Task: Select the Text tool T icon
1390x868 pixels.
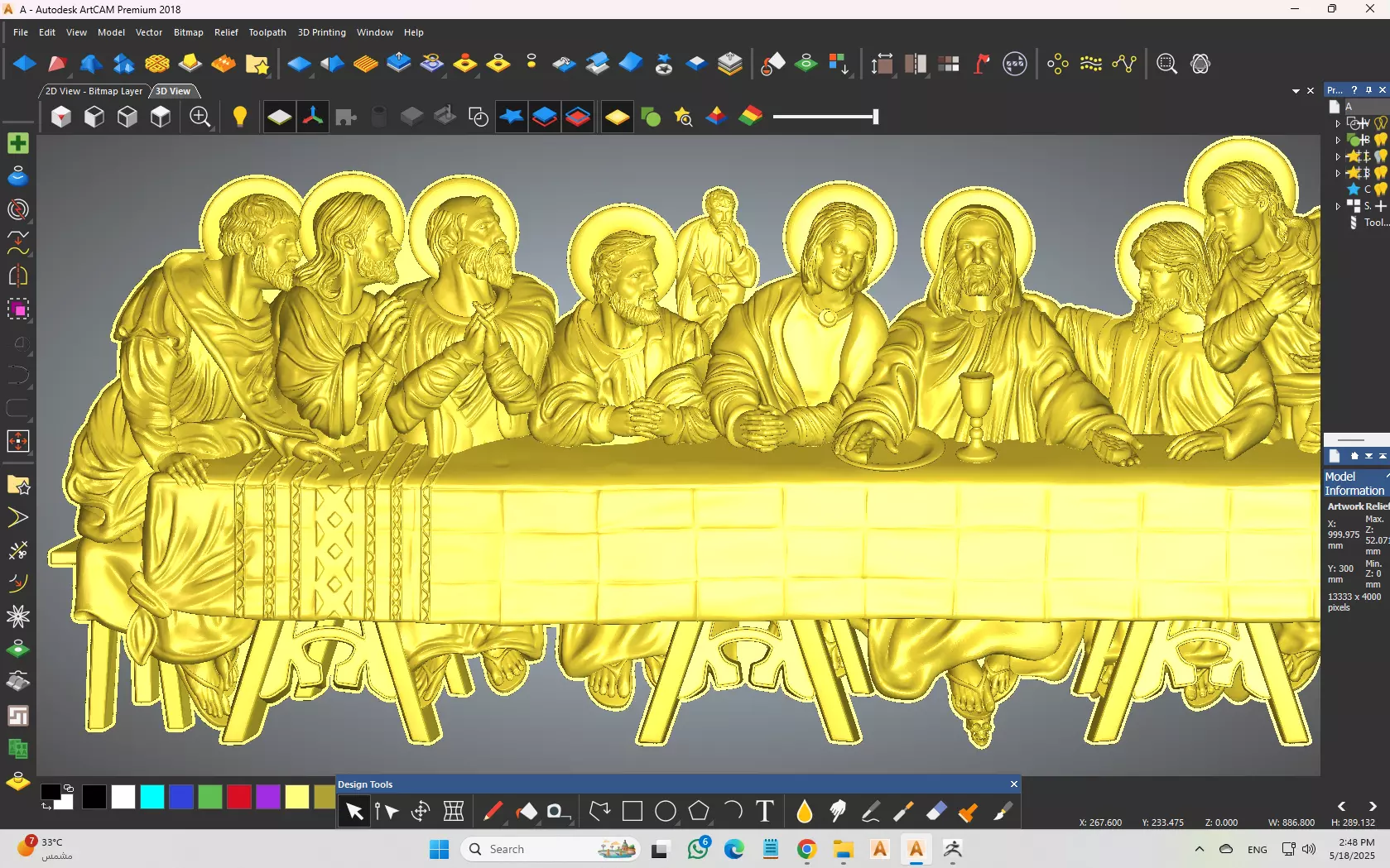Action: [x=765, y=812]
